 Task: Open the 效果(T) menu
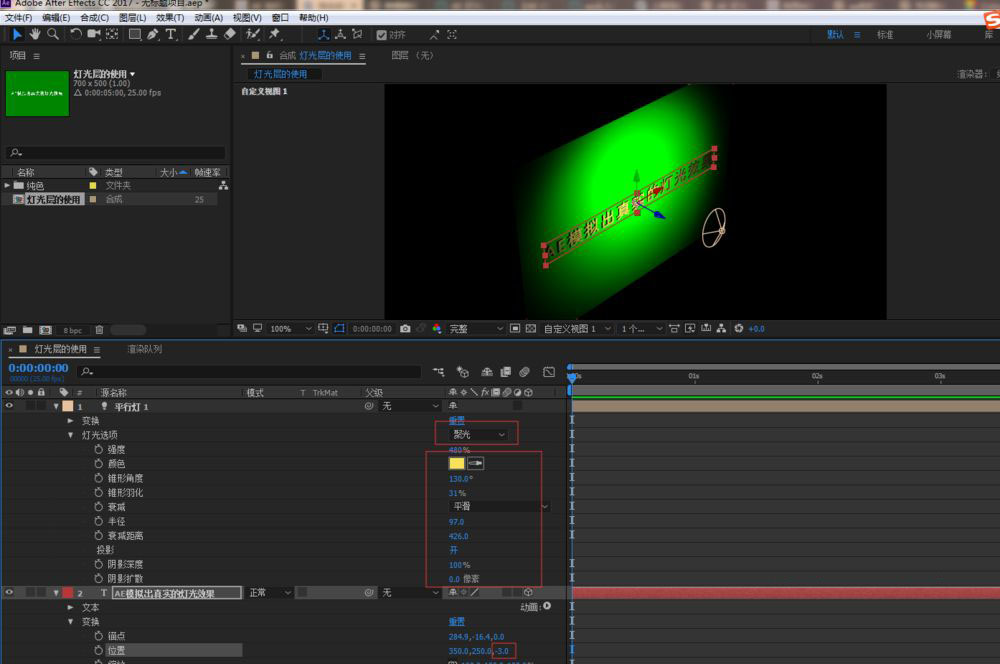pos(170,18)
